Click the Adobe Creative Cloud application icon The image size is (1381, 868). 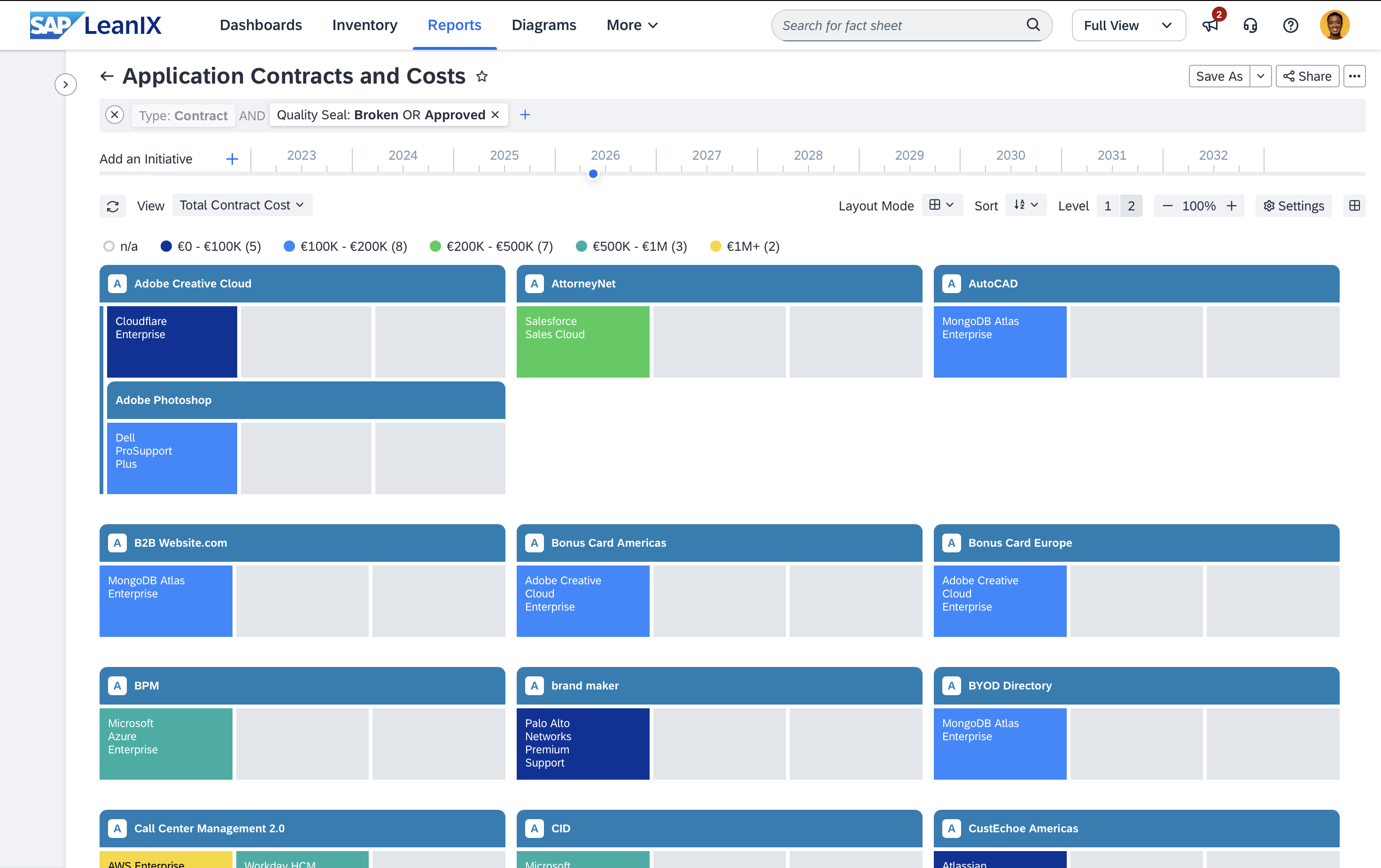click(117, 283)
